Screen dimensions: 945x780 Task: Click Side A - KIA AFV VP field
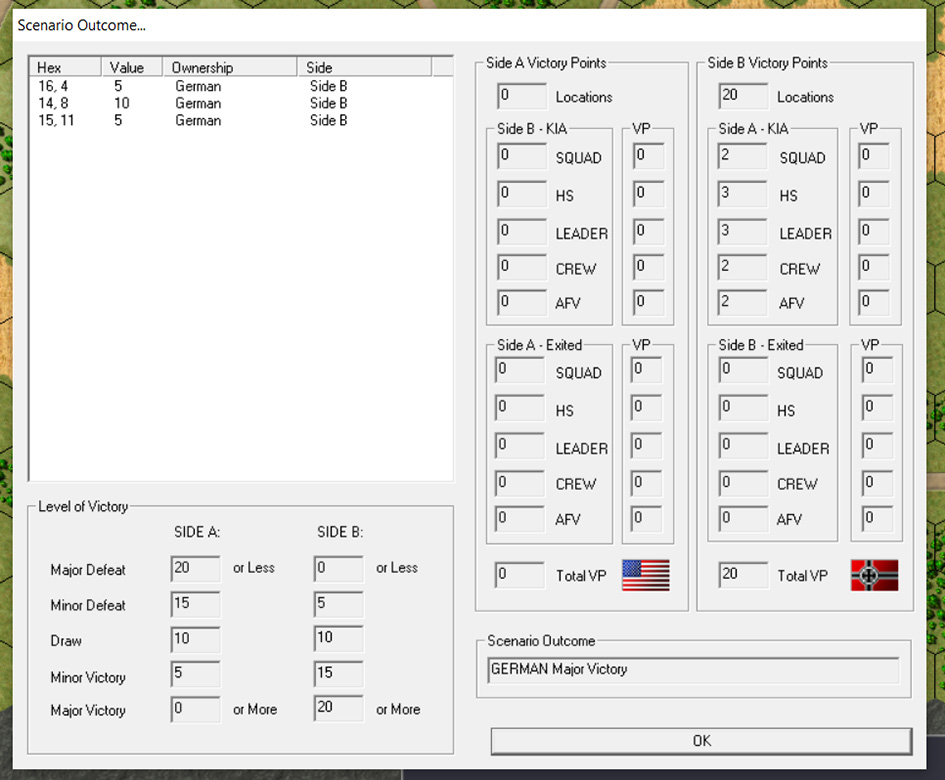[874, 302]
